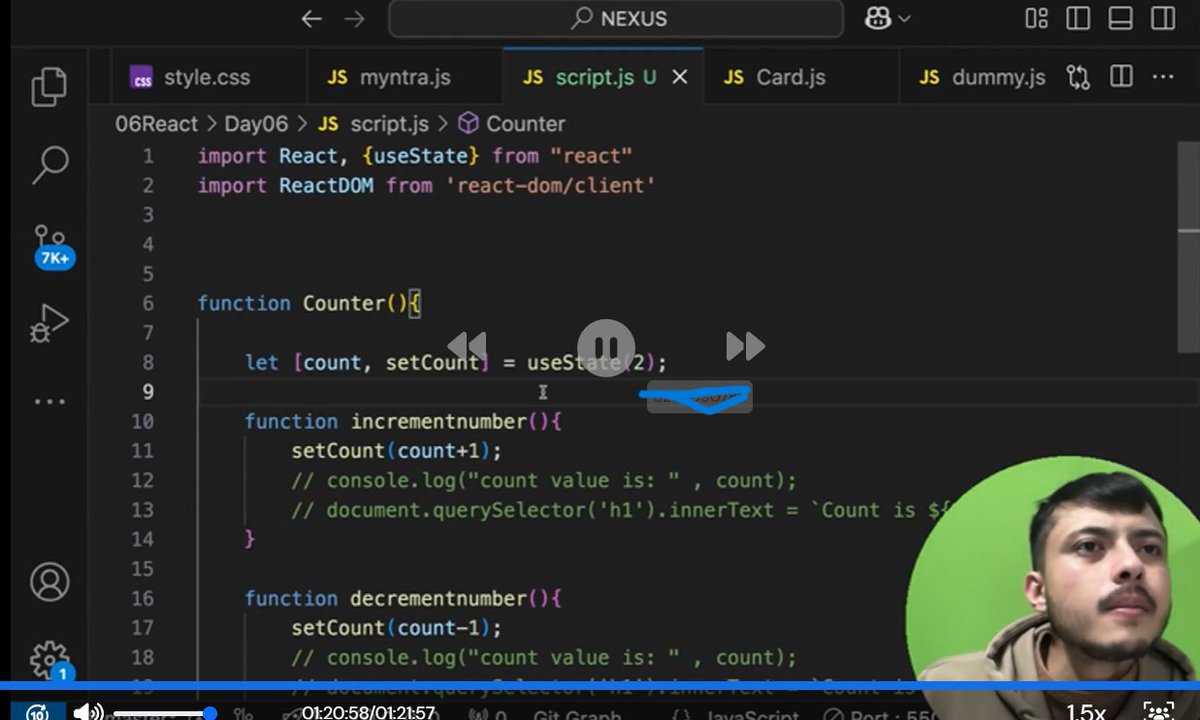Open the Explorer view in activity bar
This screenshot has height=720, width=1200.
[49, 87]
